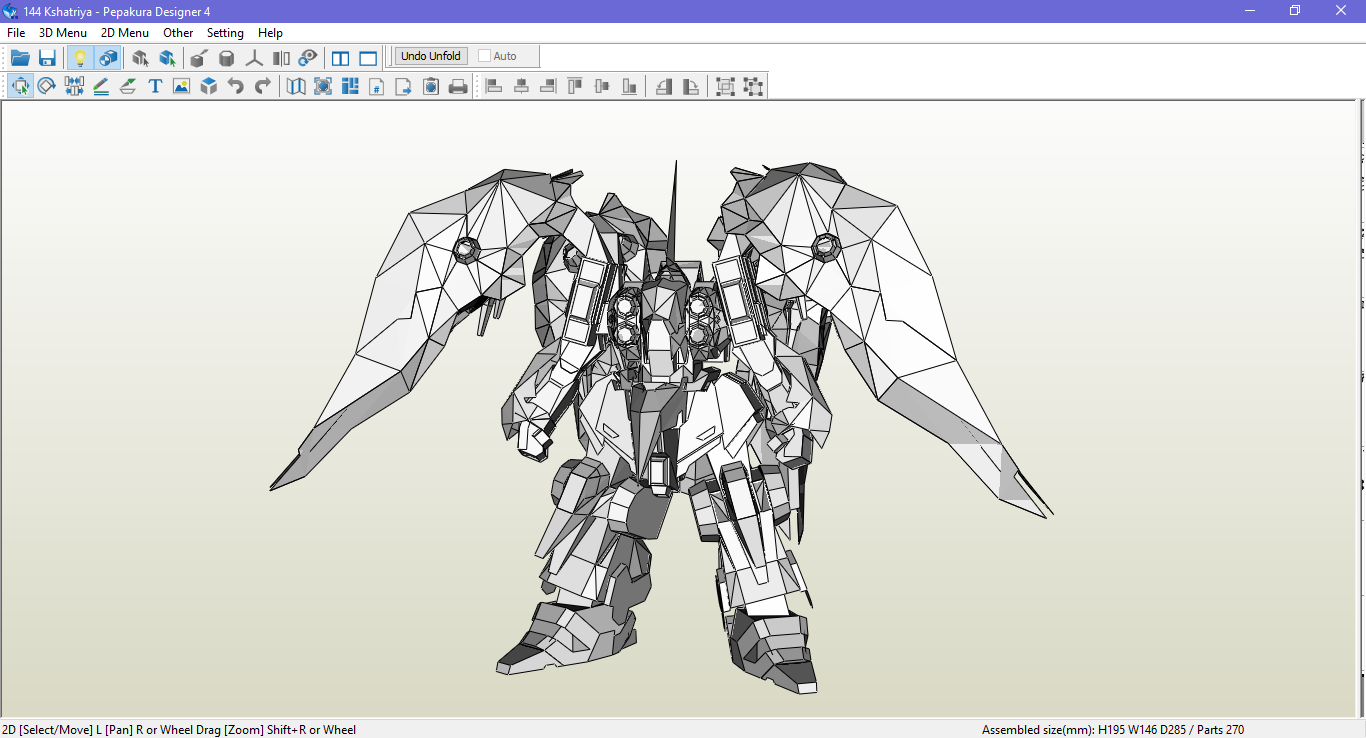Image resolution: width=1366 pixels, height=738 pixels.
Task: Select the pencil line-drawing tool
Action: point(101,86)
